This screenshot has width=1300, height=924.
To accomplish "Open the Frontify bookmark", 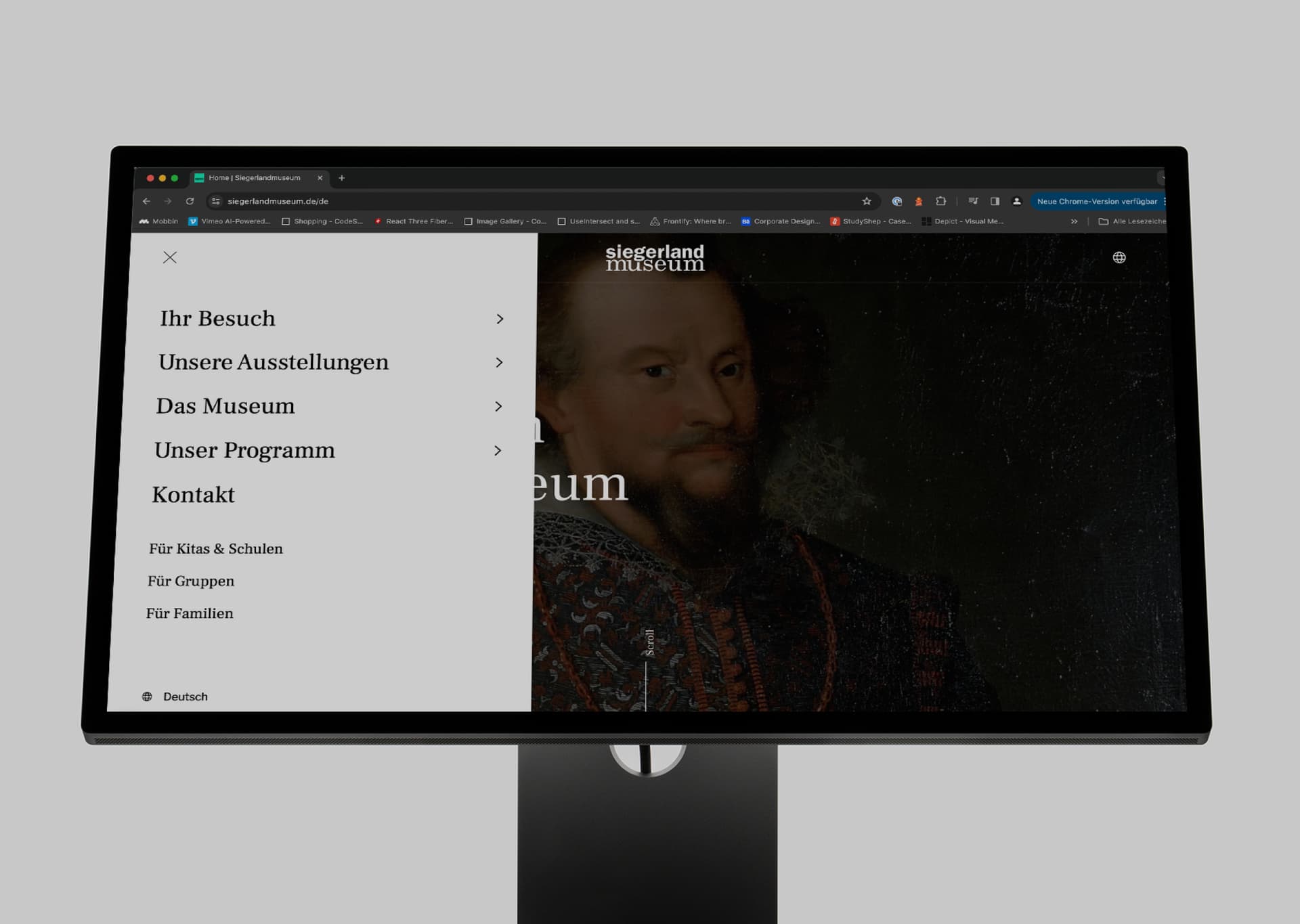I will [691, 221].
